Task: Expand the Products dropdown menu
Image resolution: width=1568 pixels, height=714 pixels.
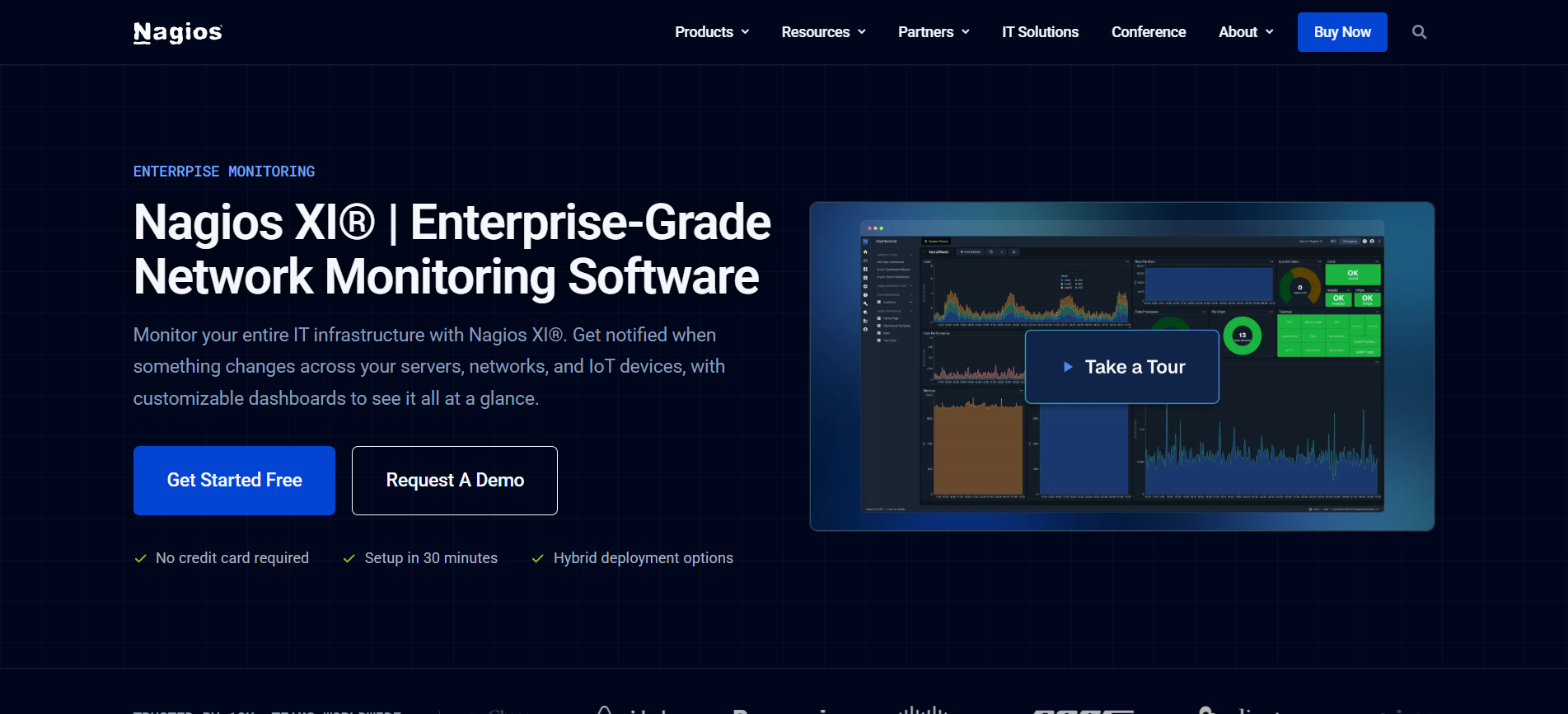Action: pyautogui.click(x=712, y=32)
